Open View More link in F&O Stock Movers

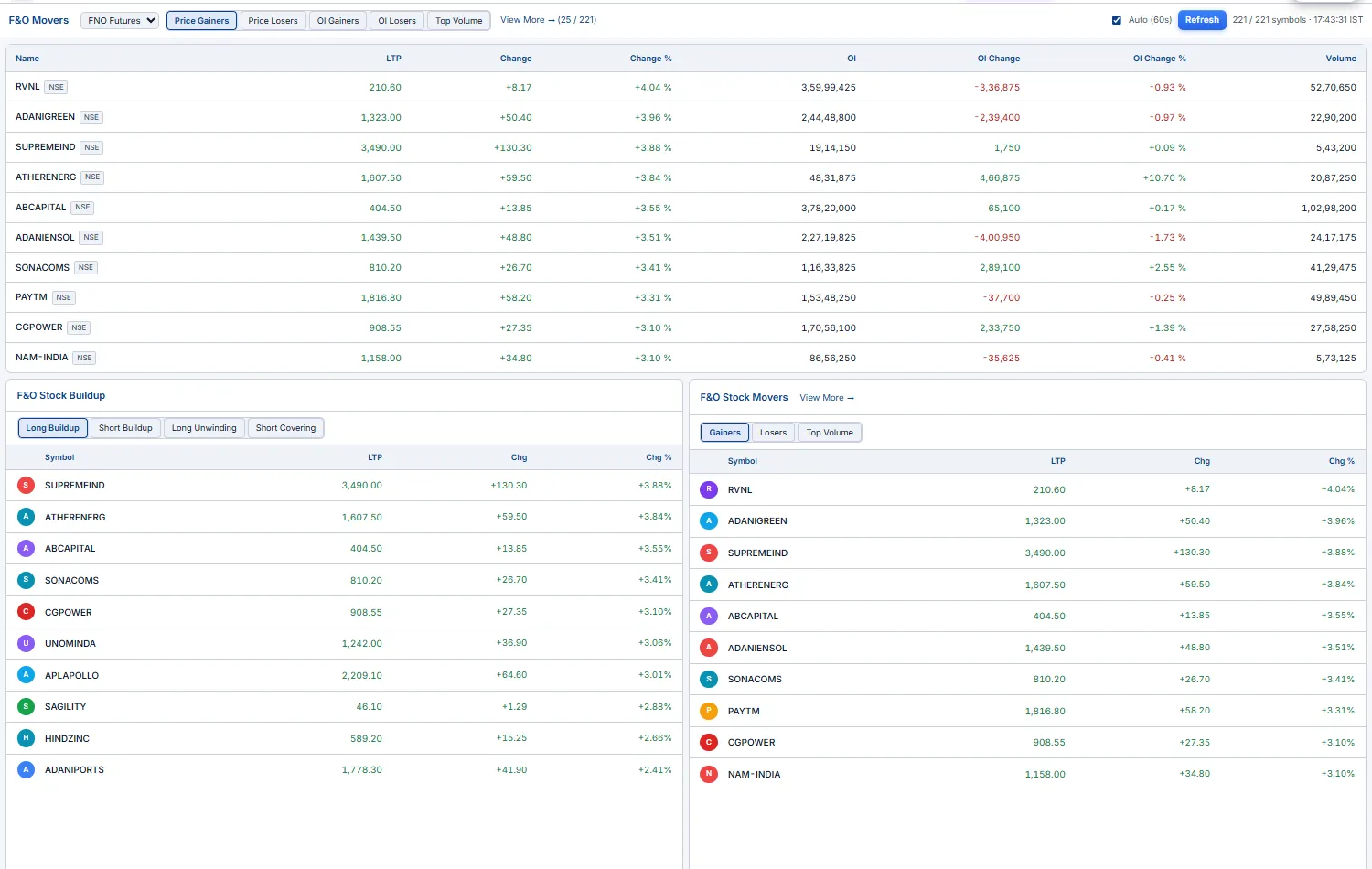click(827, 398)
